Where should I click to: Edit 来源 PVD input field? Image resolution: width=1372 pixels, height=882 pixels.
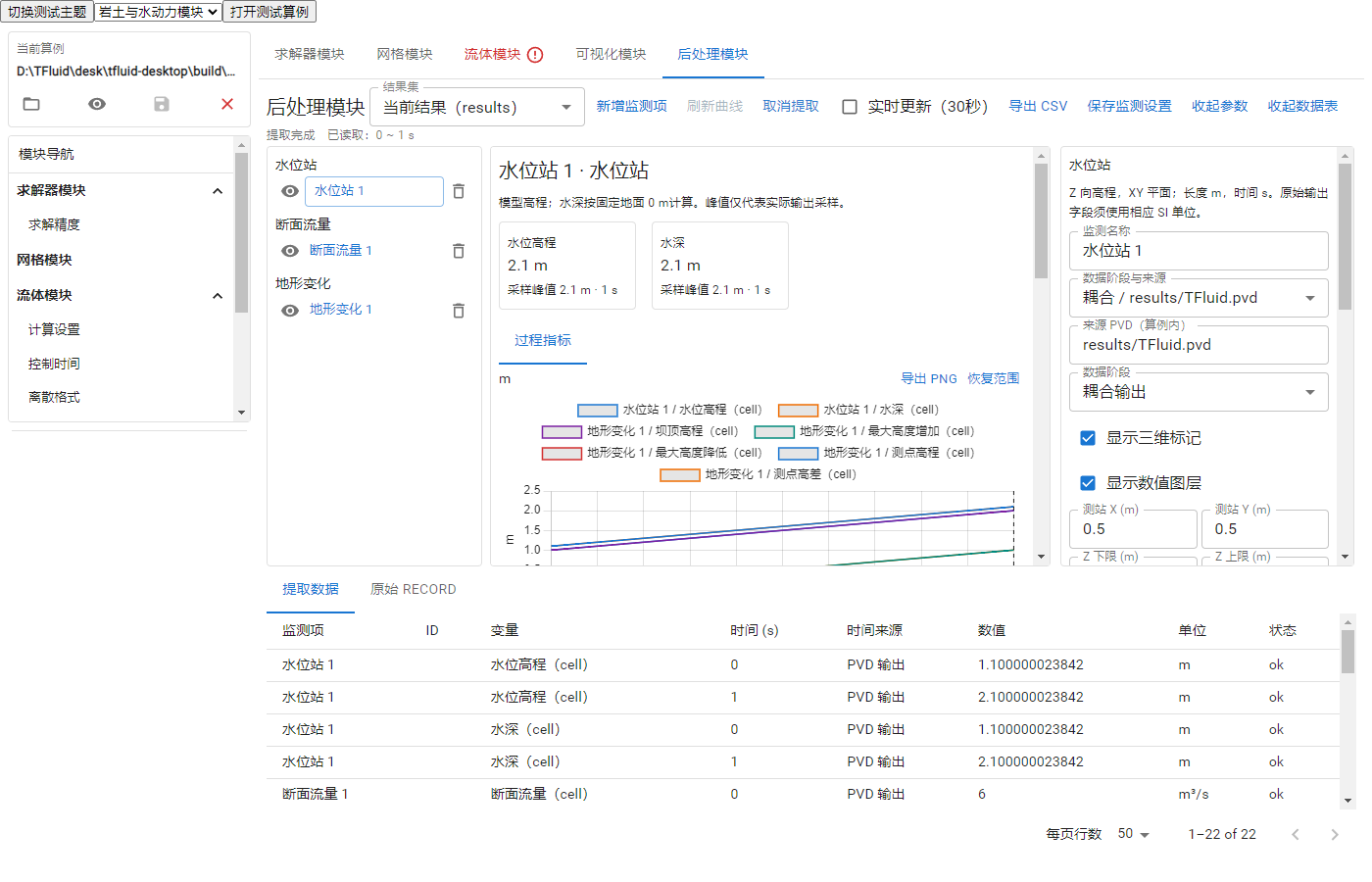point(1199,345)
